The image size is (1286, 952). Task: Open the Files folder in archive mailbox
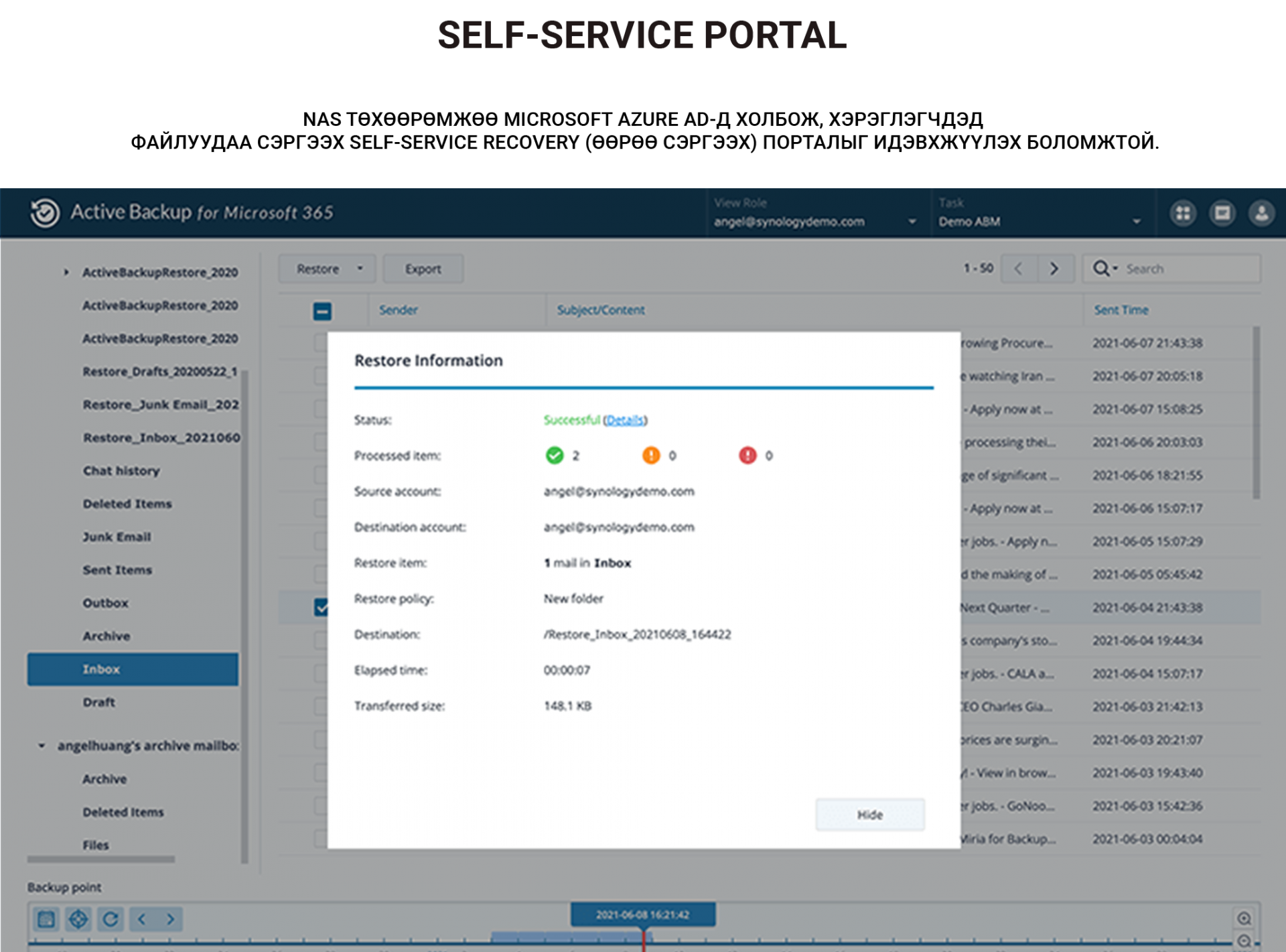click(x=96, y=845)
